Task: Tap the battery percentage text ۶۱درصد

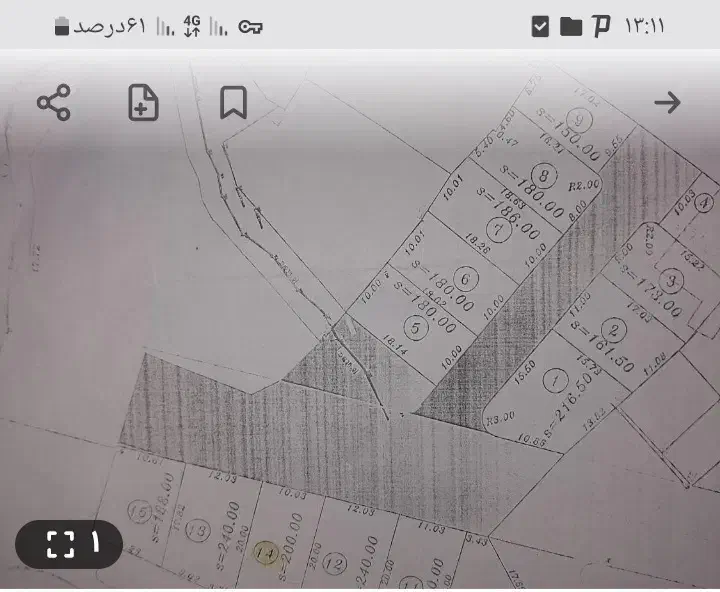Action: pos(109,26)
